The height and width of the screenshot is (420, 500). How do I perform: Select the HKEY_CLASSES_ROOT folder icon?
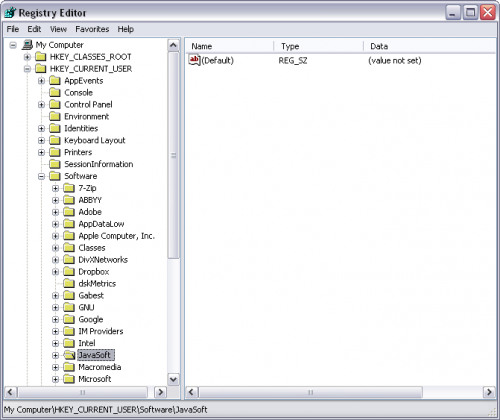(41, 57)
